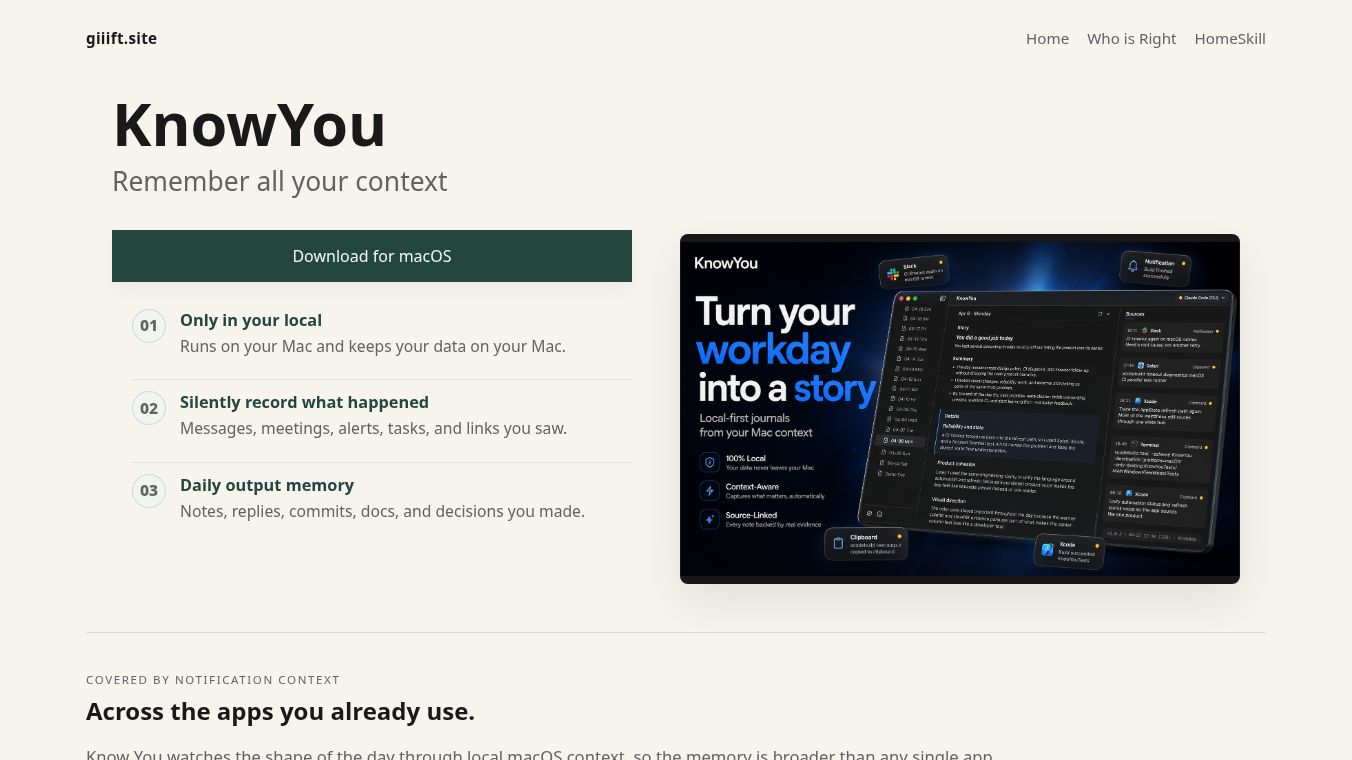Go to the Home nav link
This screenshot has height=760, width=1352.
click(x=1047, y=39)
